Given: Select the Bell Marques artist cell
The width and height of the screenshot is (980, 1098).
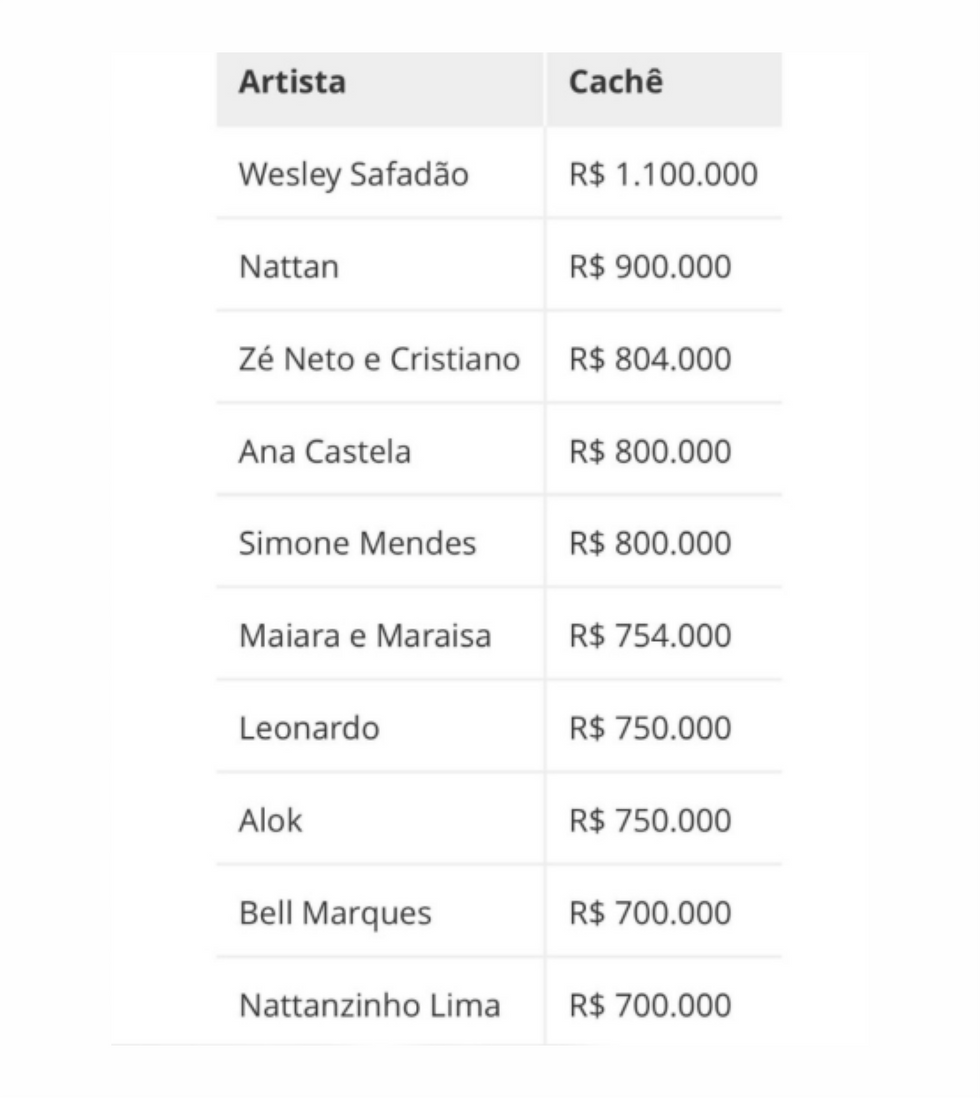Looking at the screenshot, I should 335,913.
